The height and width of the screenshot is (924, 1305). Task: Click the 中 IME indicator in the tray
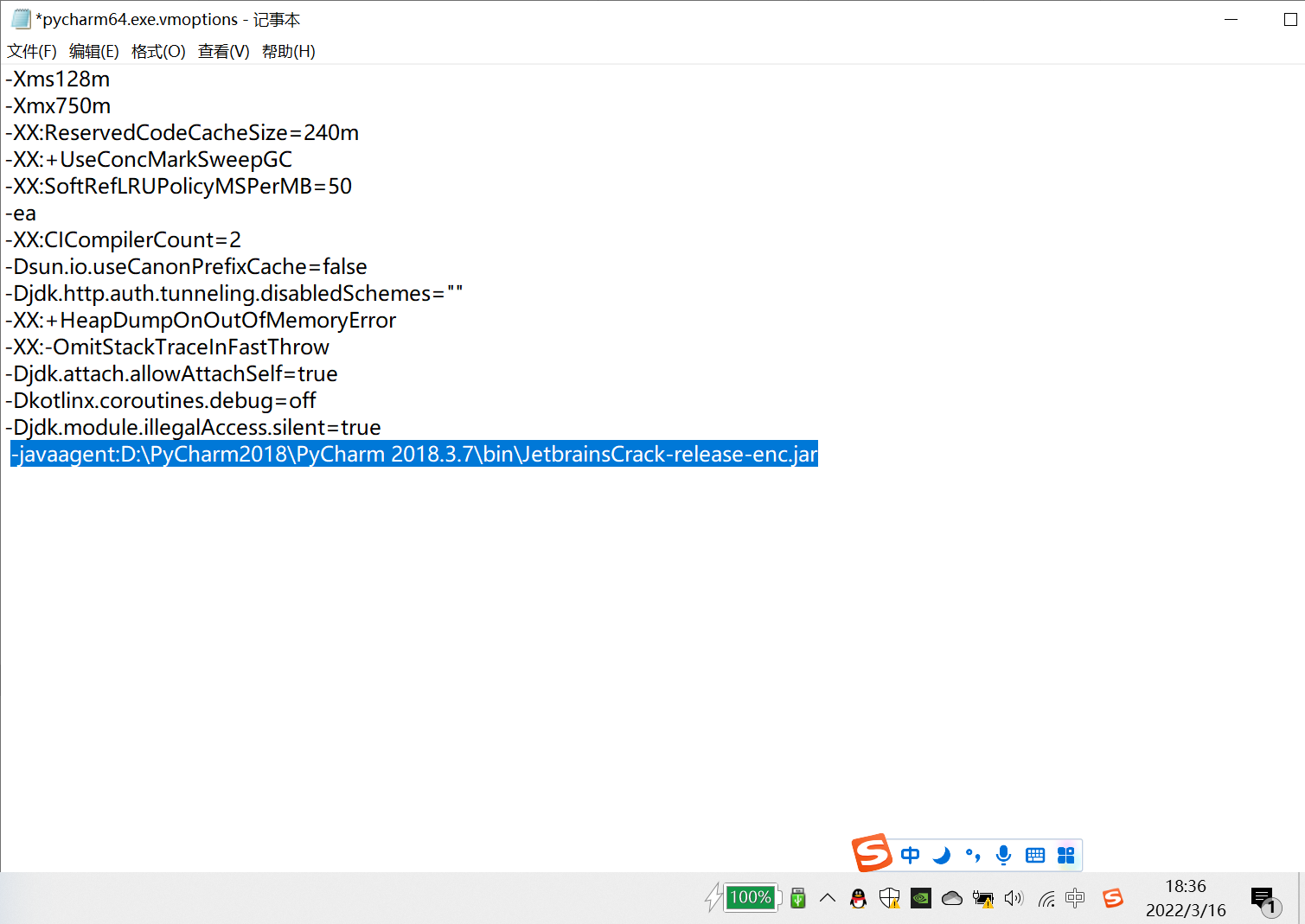pyautogui.click(x=1075, y=898)
